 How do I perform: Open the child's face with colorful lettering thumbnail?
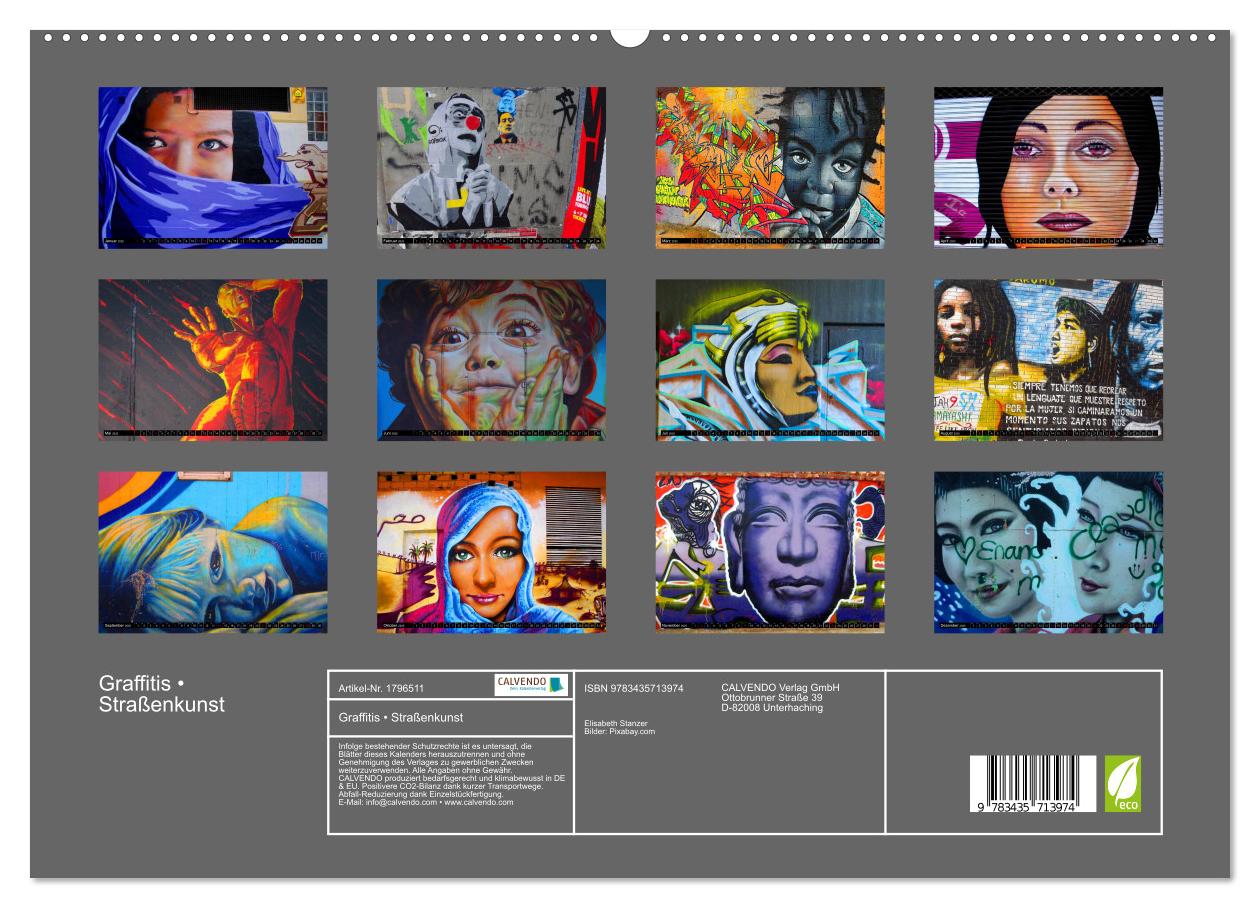tap(770, 167)
